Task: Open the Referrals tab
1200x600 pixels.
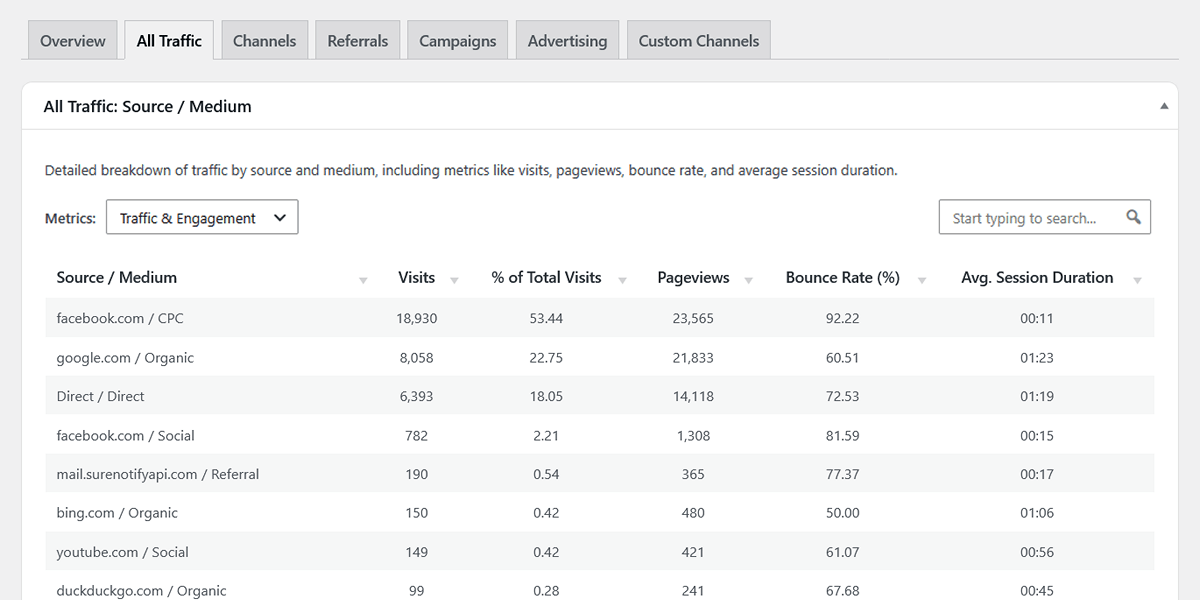Action: [358, 41]
